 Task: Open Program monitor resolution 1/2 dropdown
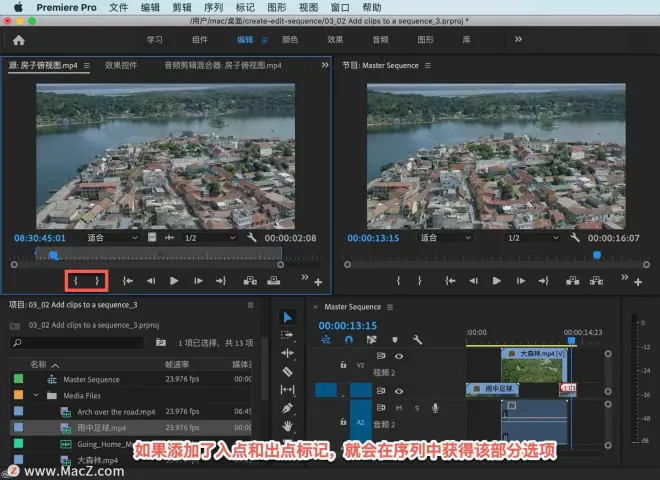533,238
